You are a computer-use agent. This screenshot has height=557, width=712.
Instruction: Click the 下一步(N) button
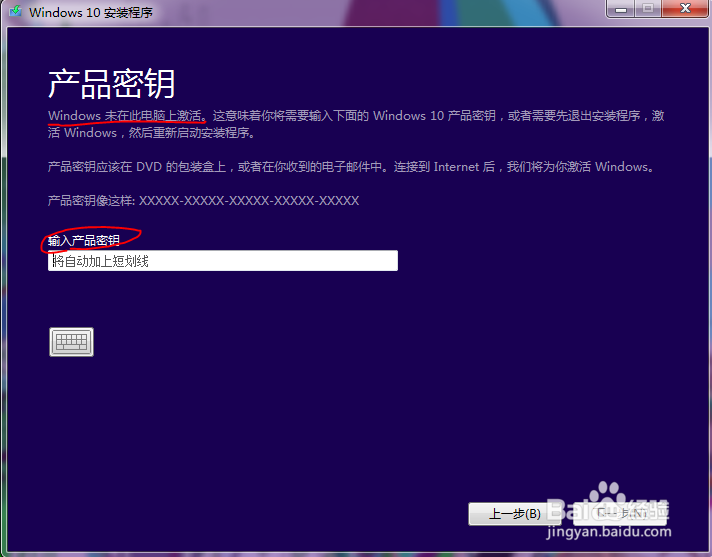(x=620, y=514)
